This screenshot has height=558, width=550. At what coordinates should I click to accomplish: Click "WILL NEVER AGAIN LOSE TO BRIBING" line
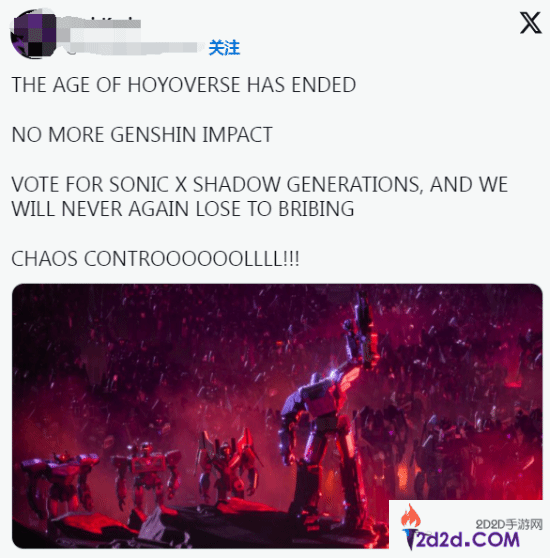tap(183, 209)
